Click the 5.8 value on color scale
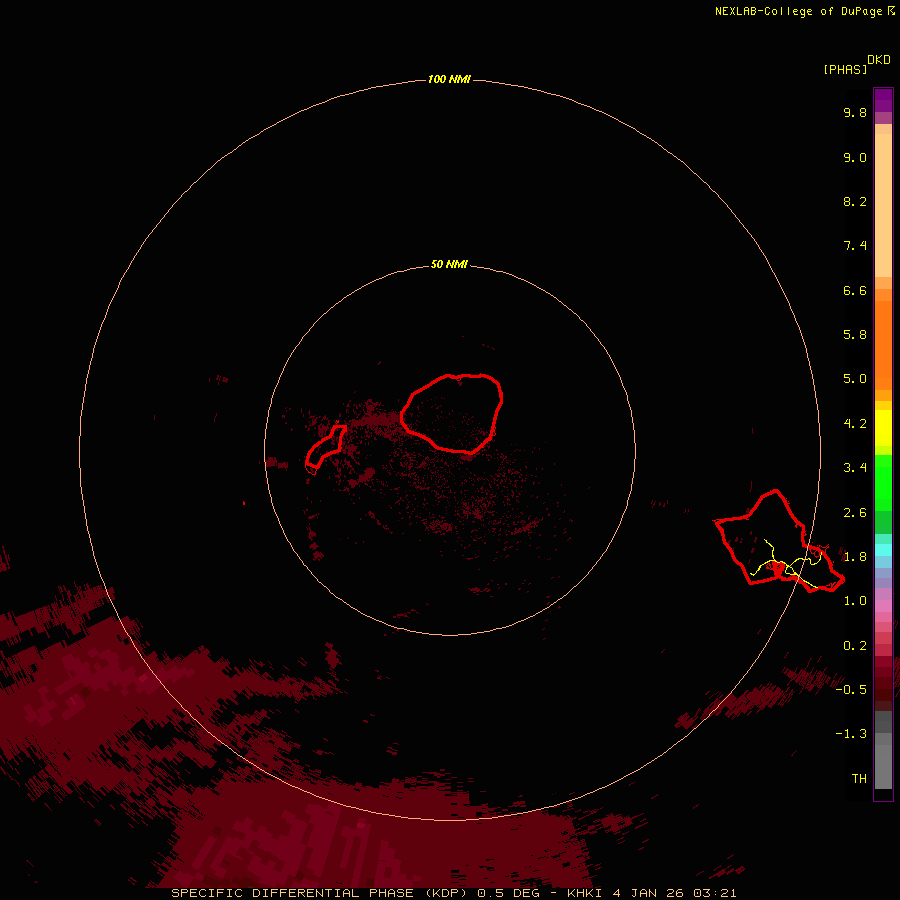The width and height of the screenshot is (900, 900). click(x=855, y=335)
